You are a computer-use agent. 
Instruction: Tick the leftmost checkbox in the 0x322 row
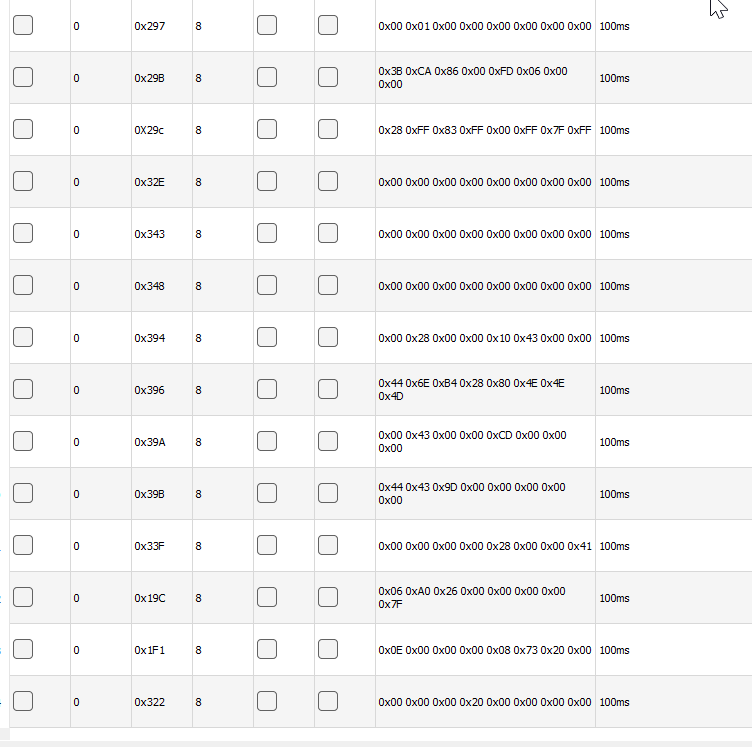coord(23,702)
